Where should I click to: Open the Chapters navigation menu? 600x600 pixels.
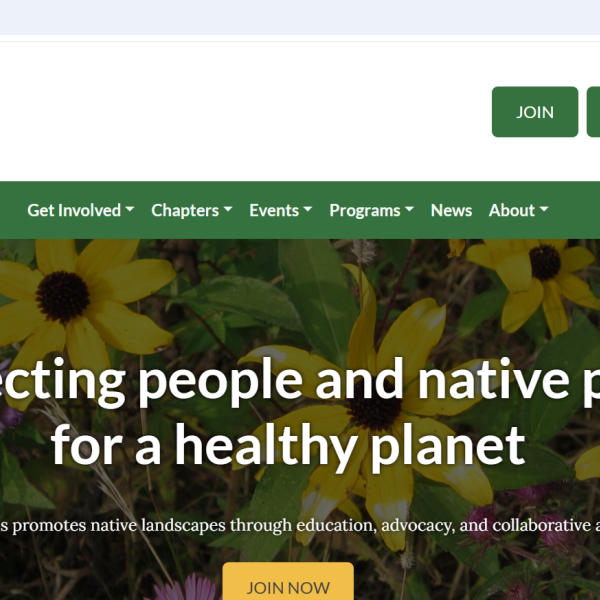(x=192, y=210)
